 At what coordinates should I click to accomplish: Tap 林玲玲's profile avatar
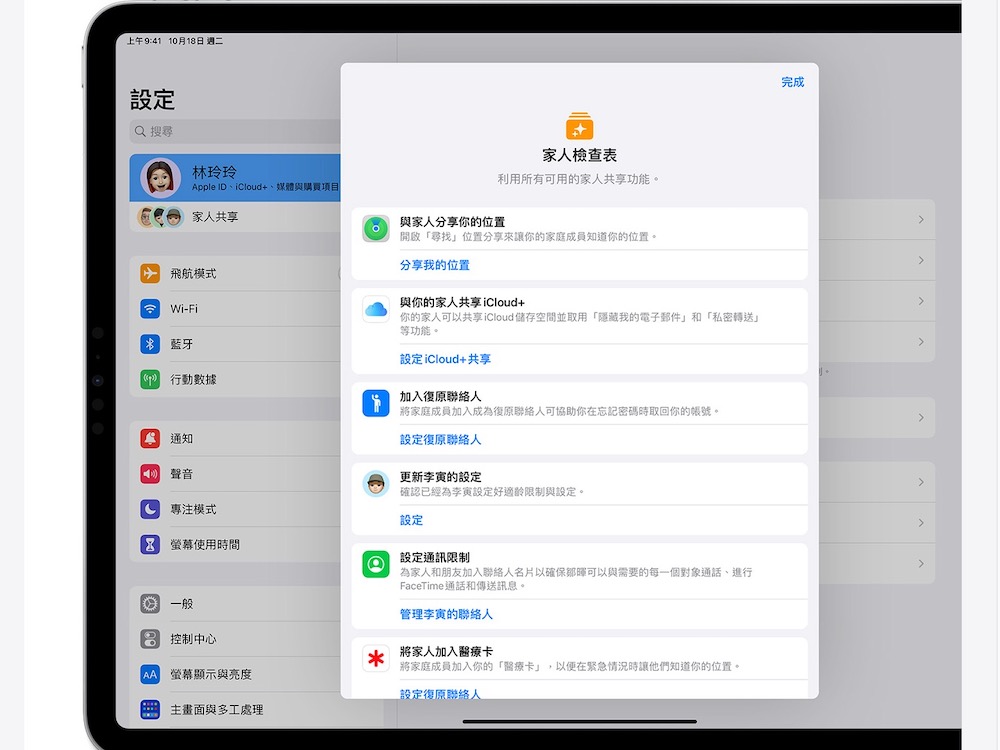tap(160, 177)
